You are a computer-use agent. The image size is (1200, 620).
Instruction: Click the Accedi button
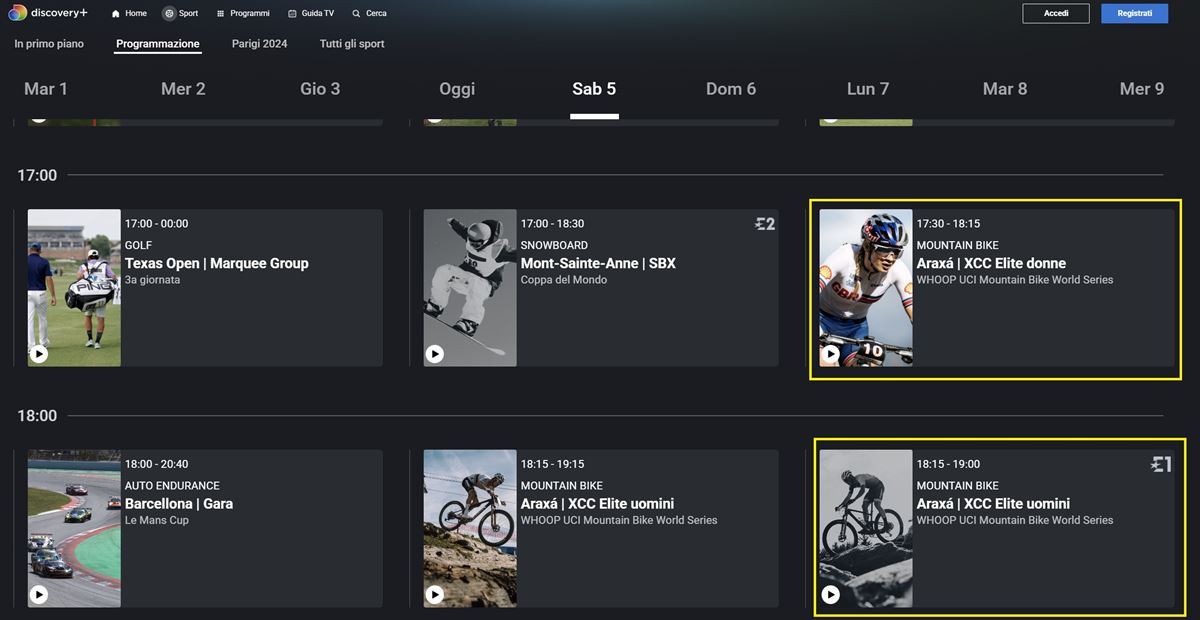point(1056,13)
